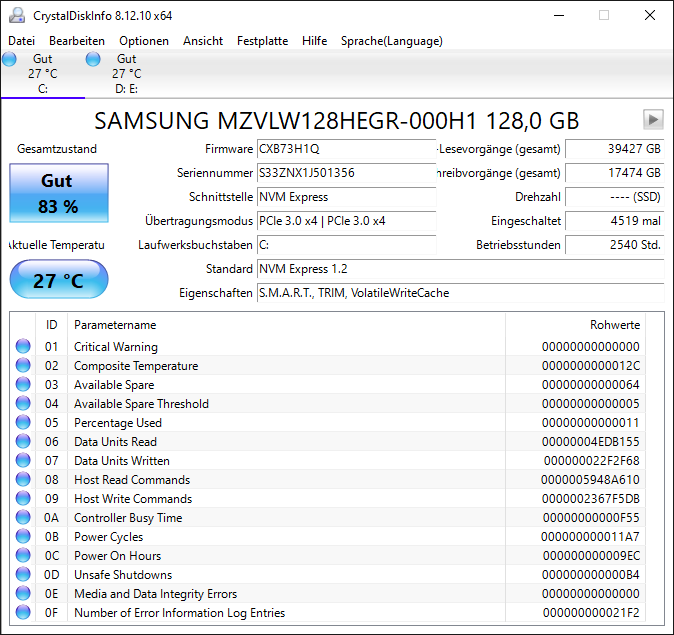Image resolution: width=674 pixels, height=635 pixels.
Task: Click the ID column header
Action: [x=52, y=325]
